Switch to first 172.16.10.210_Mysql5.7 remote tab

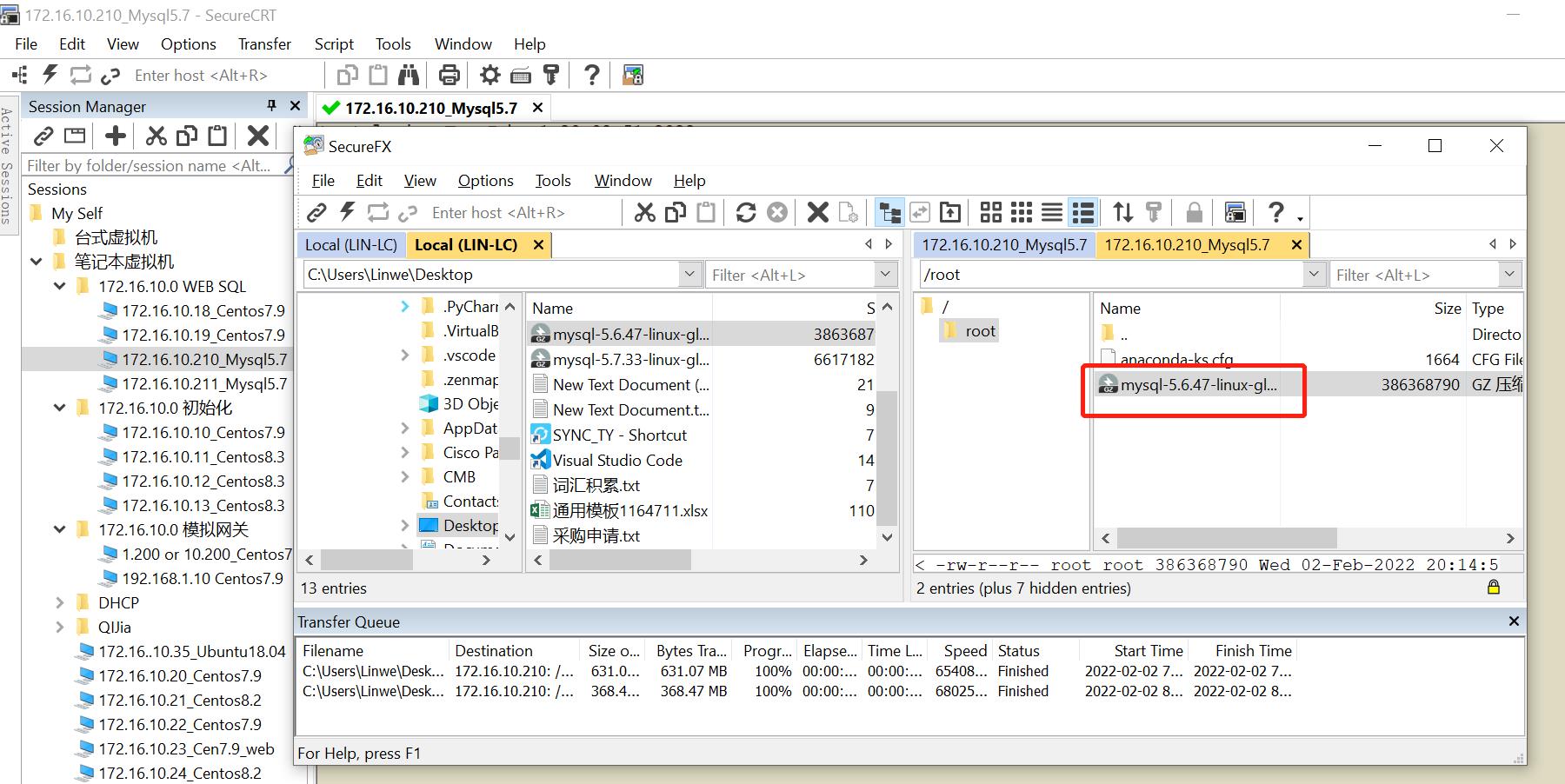coord(1004,245)
